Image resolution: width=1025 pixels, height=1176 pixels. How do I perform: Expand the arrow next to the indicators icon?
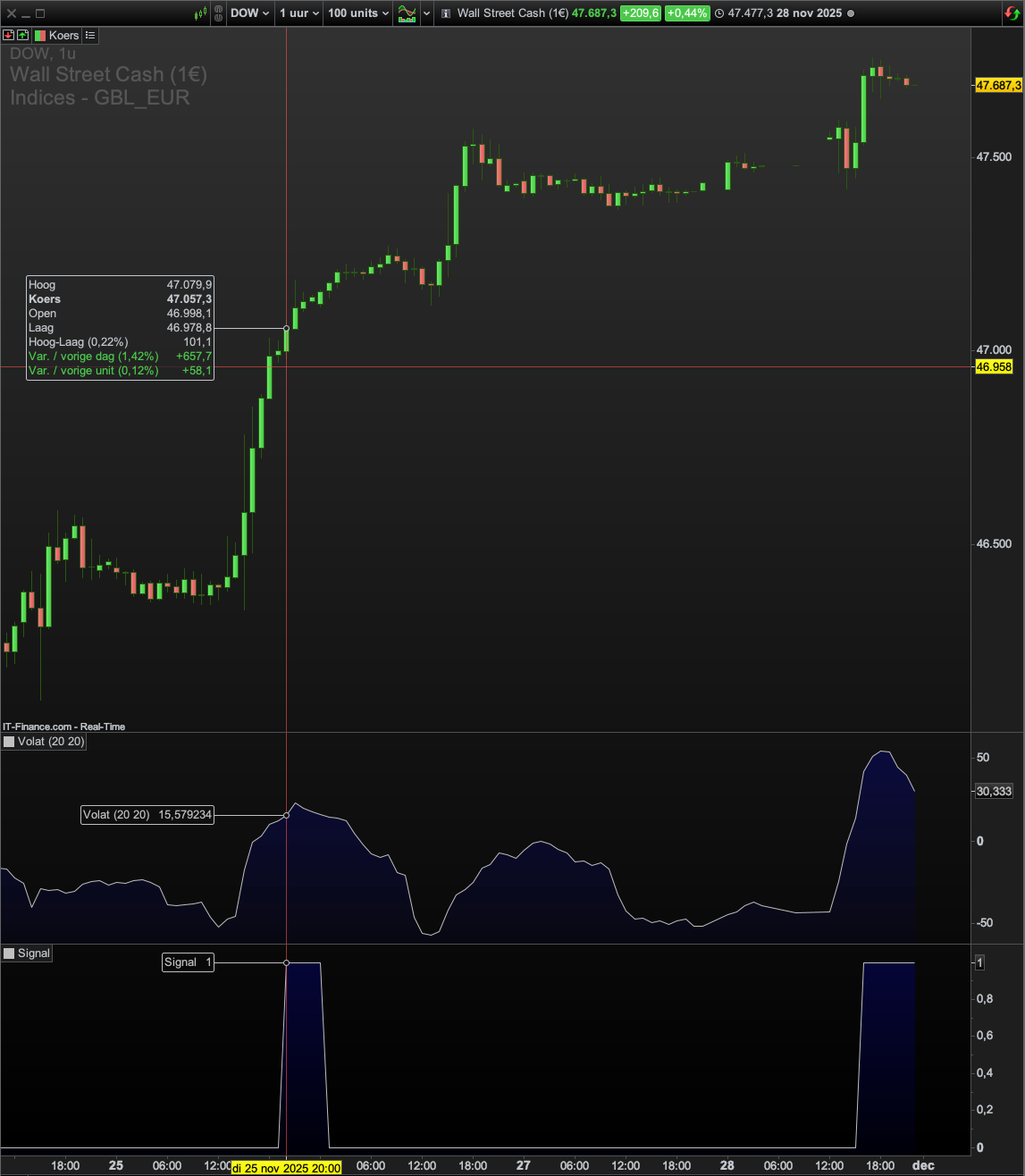(x=427, y=13)
